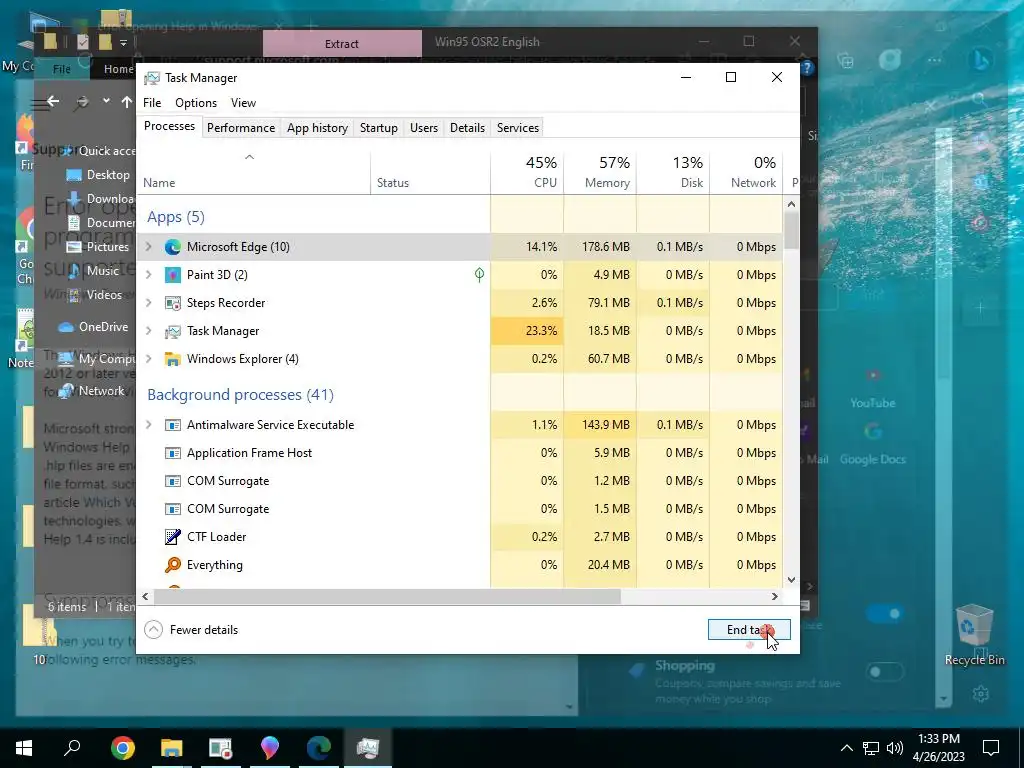Screen dimensions: 1024x768
Task: Show hidden tray icons chevron
Action: tap(846, 748)
